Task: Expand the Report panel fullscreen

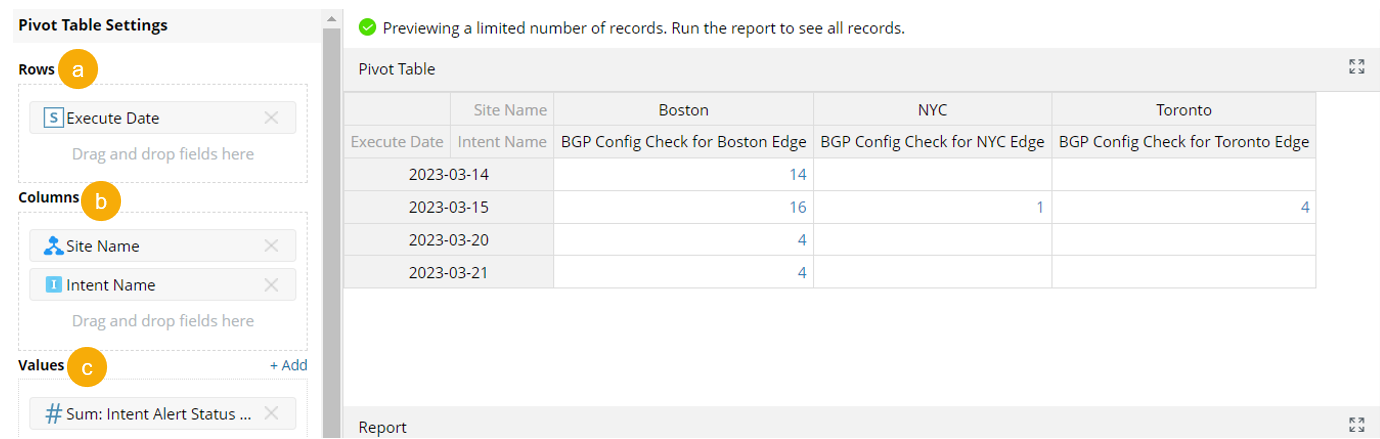Action: tap(1356, 426)
